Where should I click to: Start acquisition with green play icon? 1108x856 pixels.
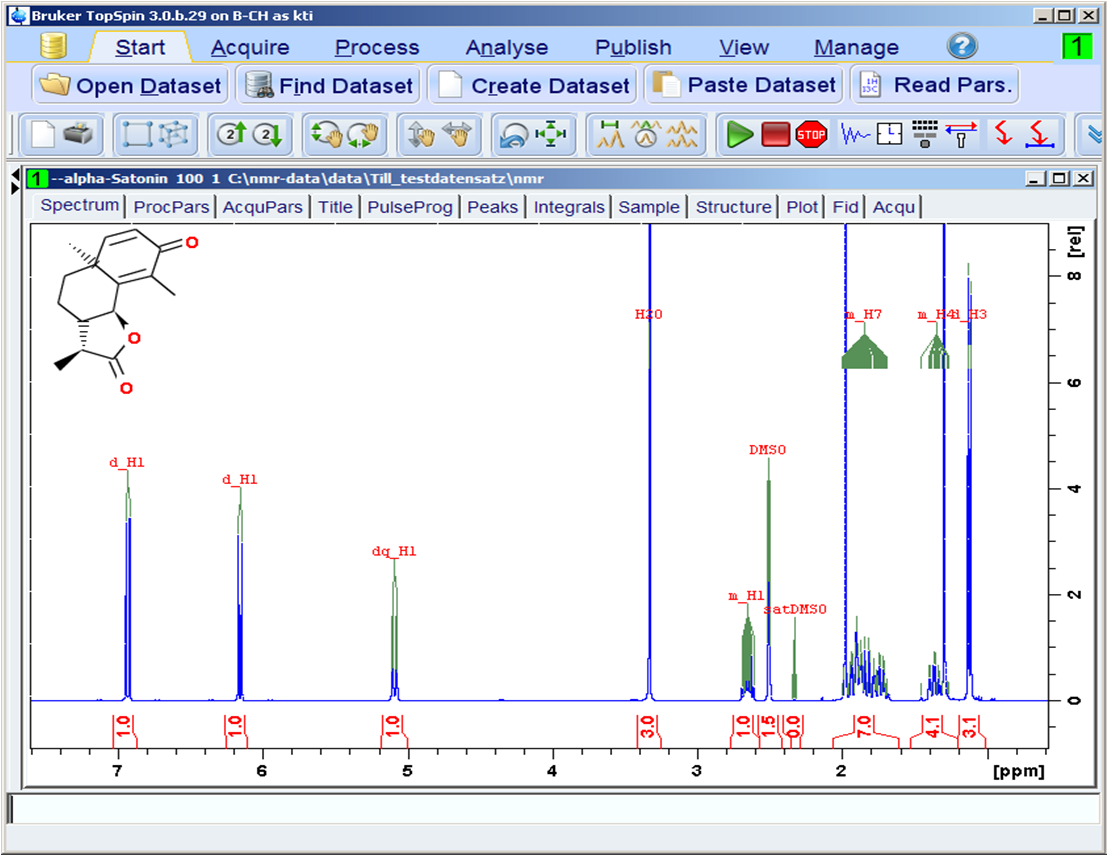[742, 135]
